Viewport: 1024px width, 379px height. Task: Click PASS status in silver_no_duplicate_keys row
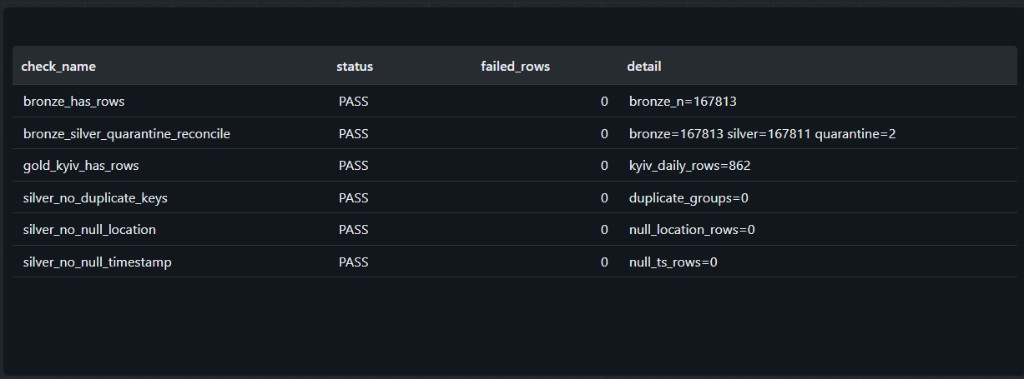pos(353,198)
